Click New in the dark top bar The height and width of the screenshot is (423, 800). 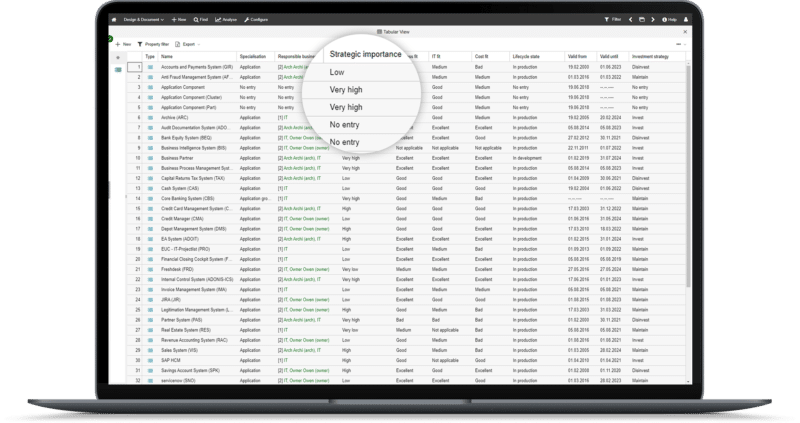[x=179, y=19]
